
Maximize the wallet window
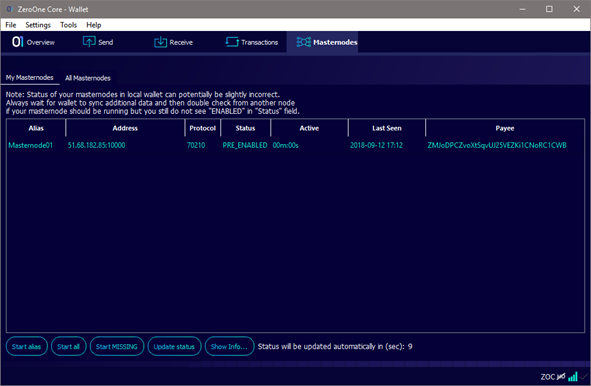point(549,9)
